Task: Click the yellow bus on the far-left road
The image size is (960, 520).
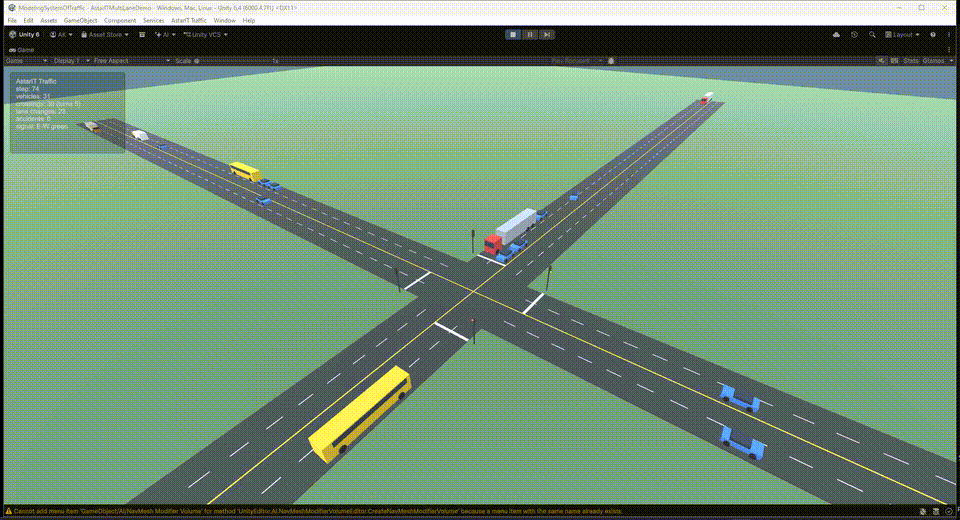Action: pyautogui.click(x=246, y=171)
